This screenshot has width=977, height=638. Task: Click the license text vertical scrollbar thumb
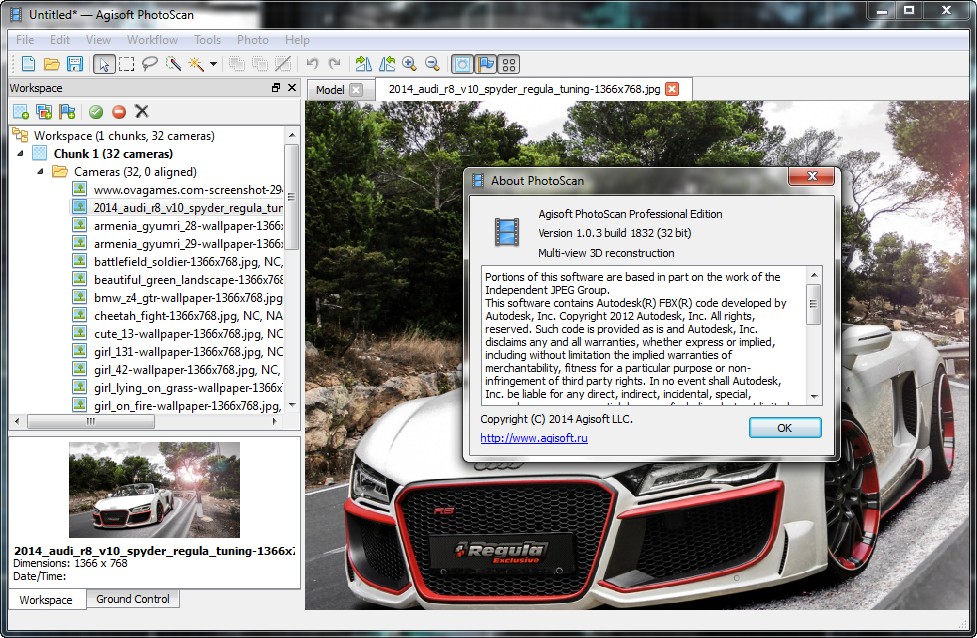814,304
